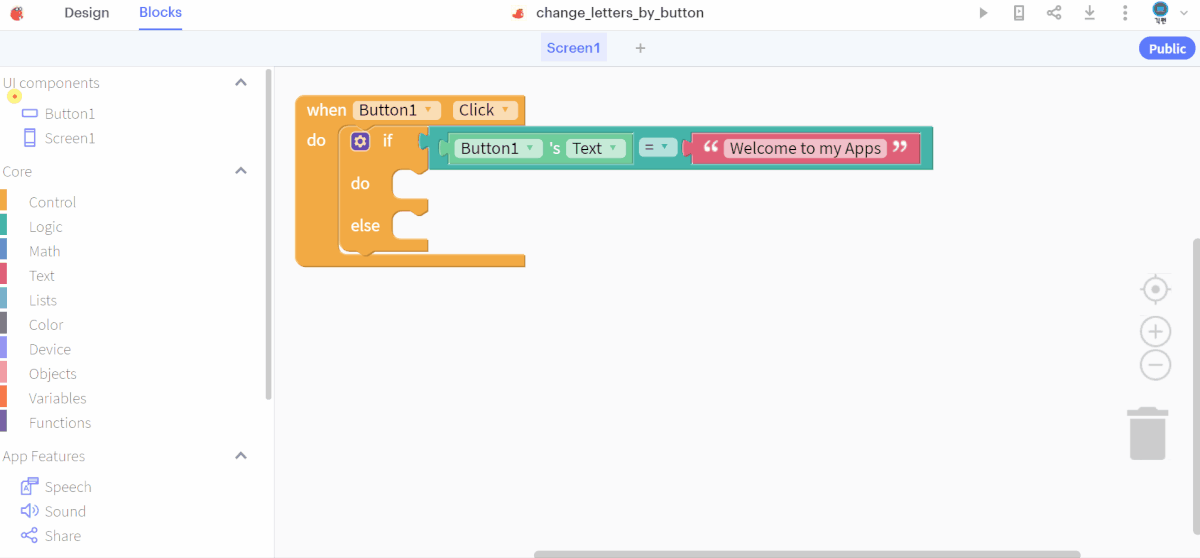
Task: Open Button1 dropdown in when block
Action: coord(397,110)
